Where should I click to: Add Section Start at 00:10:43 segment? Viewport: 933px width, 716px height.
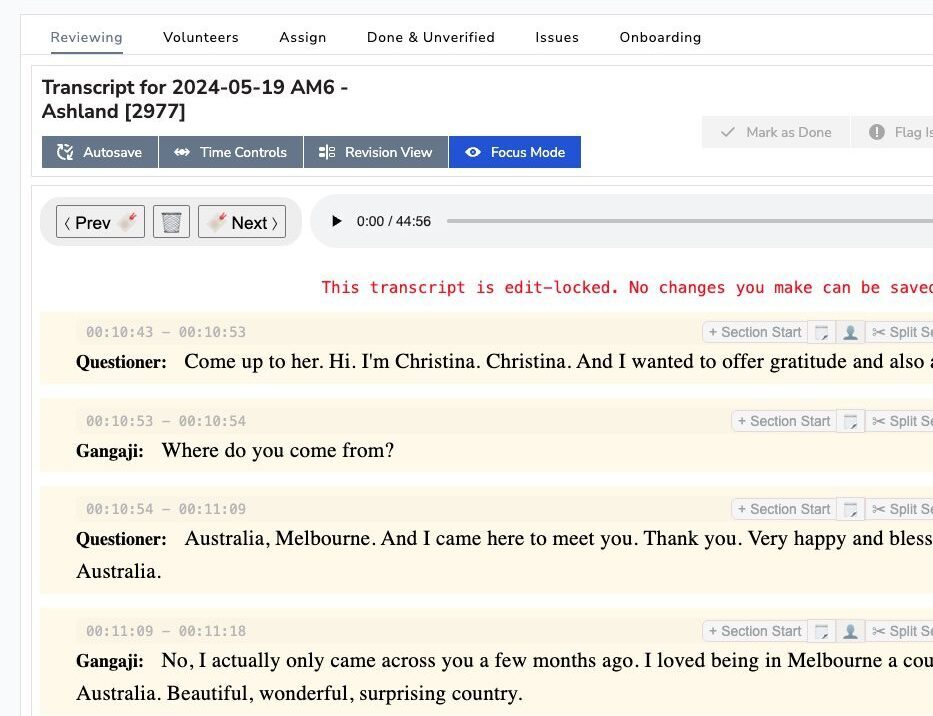[755, 332]
